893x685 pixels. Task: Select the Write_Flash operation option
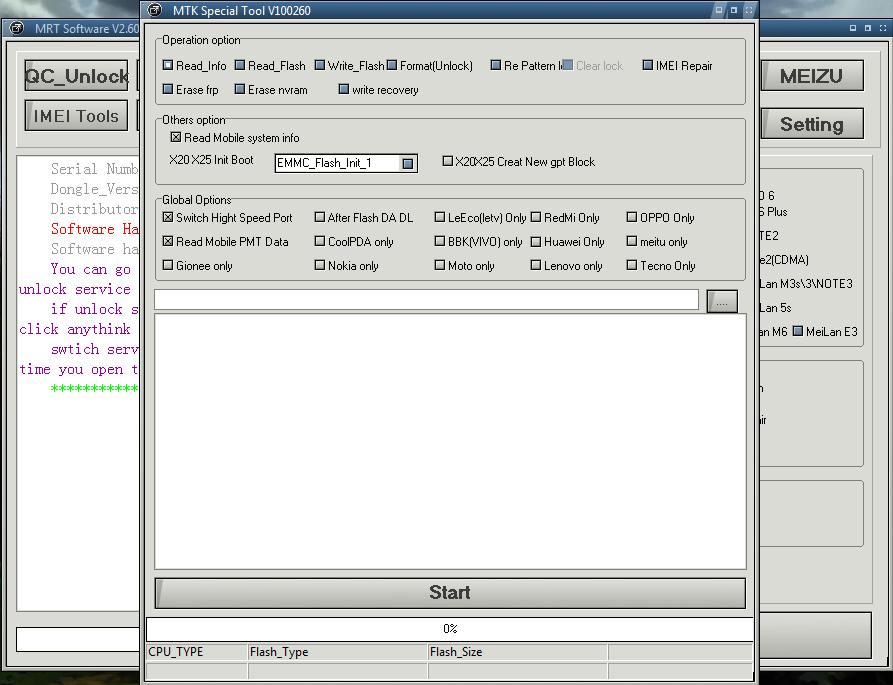coord(350,66)
